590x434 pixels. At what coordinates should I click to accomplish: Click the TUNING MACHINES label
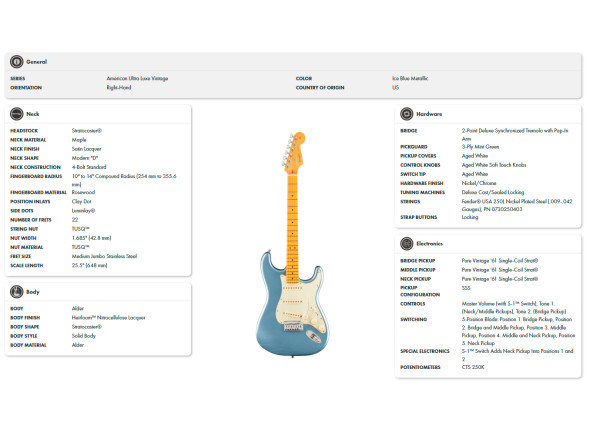coord(423,192)
